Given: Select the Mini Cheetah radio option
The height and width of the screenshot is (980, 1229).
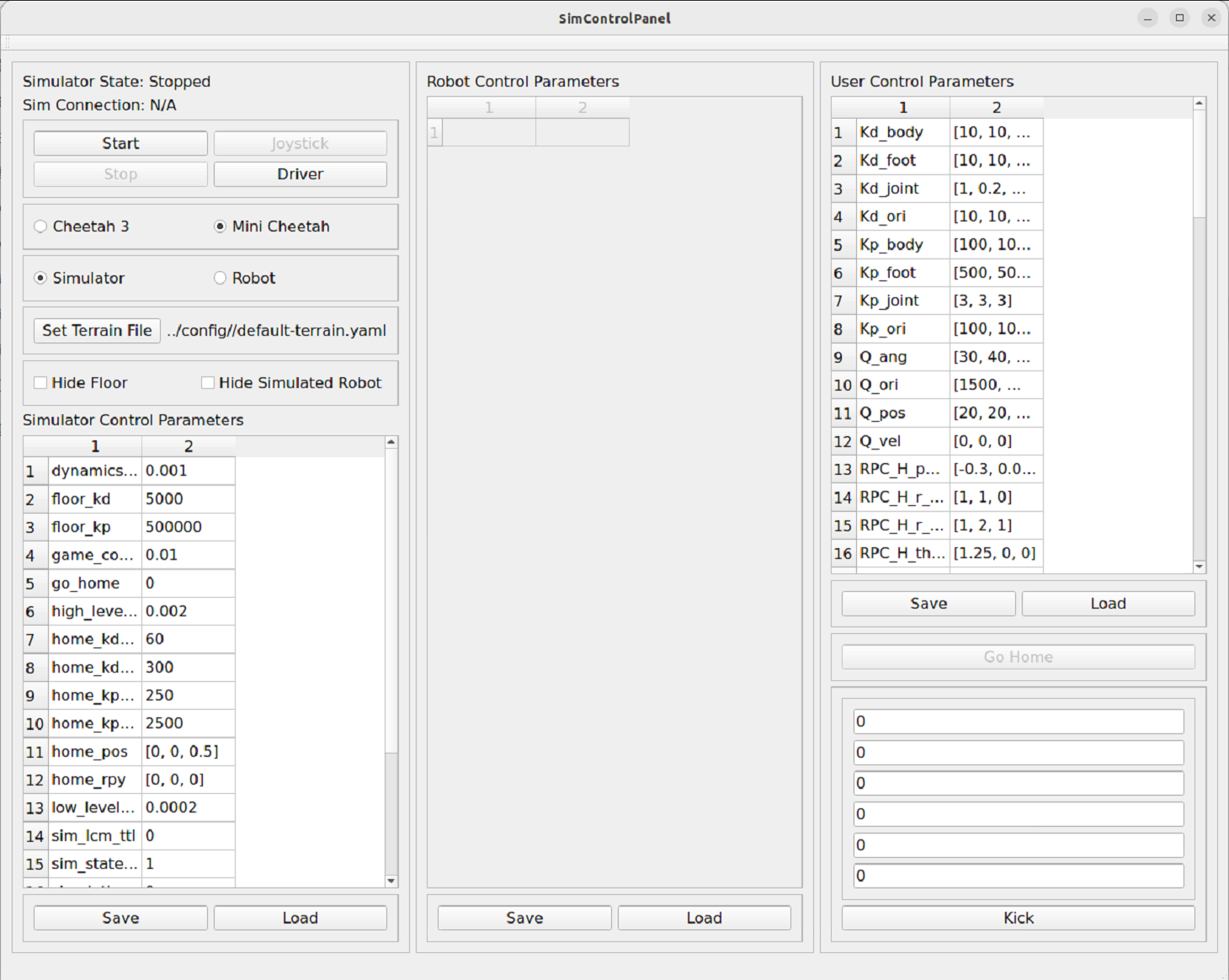Looking at the screenshot, I should coord(221,226).
